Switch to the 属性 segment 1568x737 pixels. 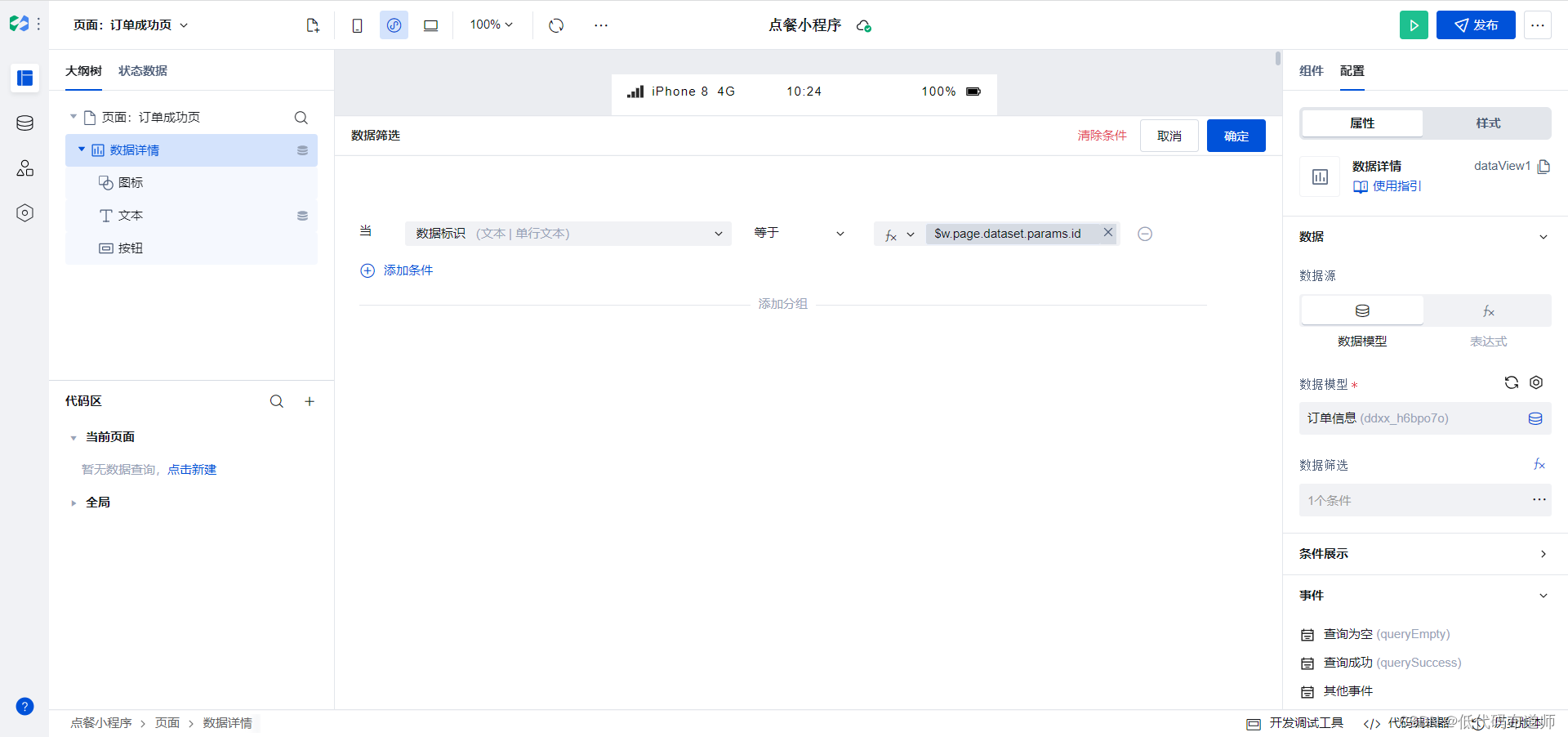[1362, 123]
